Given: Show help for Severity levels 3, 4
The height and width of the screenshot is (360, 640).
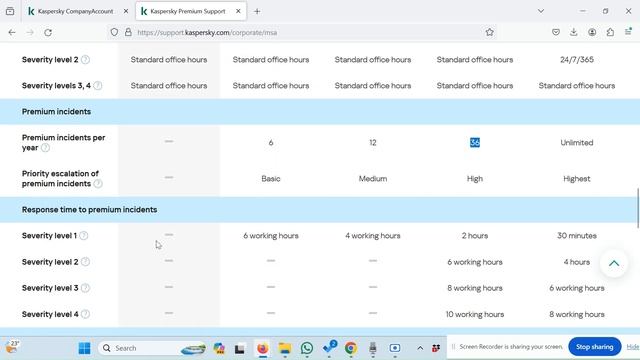Looking at the screenshot, I should click(x=98, y=86).
